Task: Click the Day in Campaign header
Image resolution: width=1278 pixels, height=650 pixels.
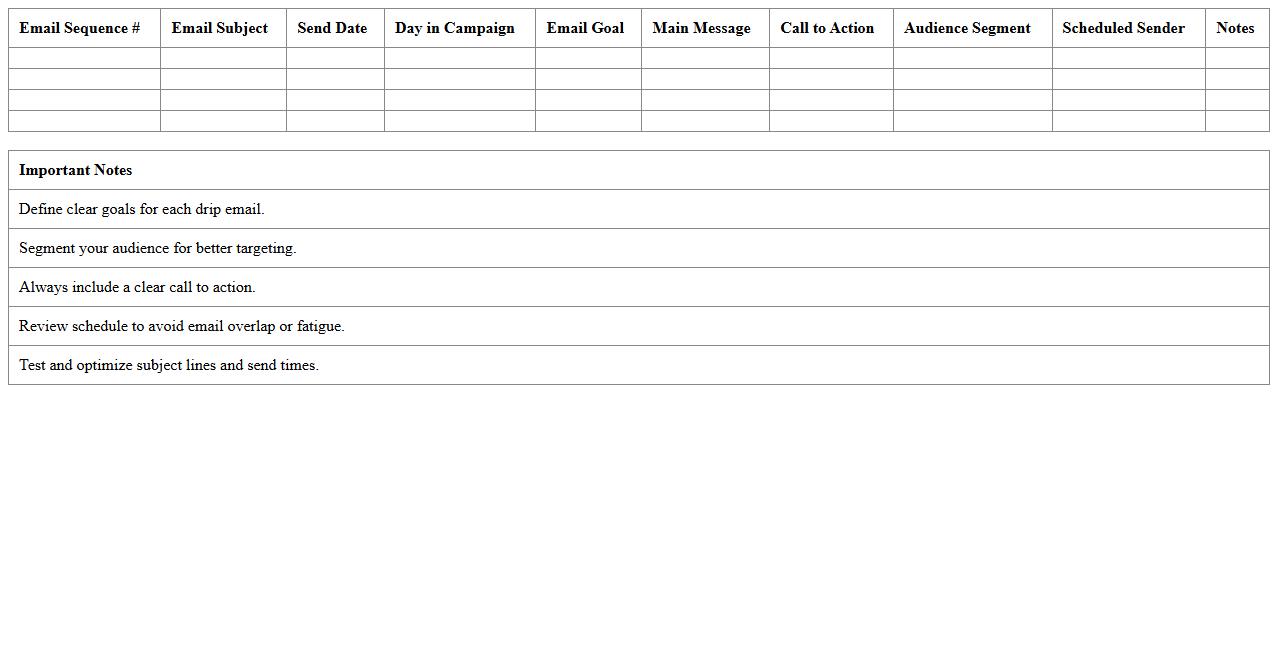Action: click(459, 28)
